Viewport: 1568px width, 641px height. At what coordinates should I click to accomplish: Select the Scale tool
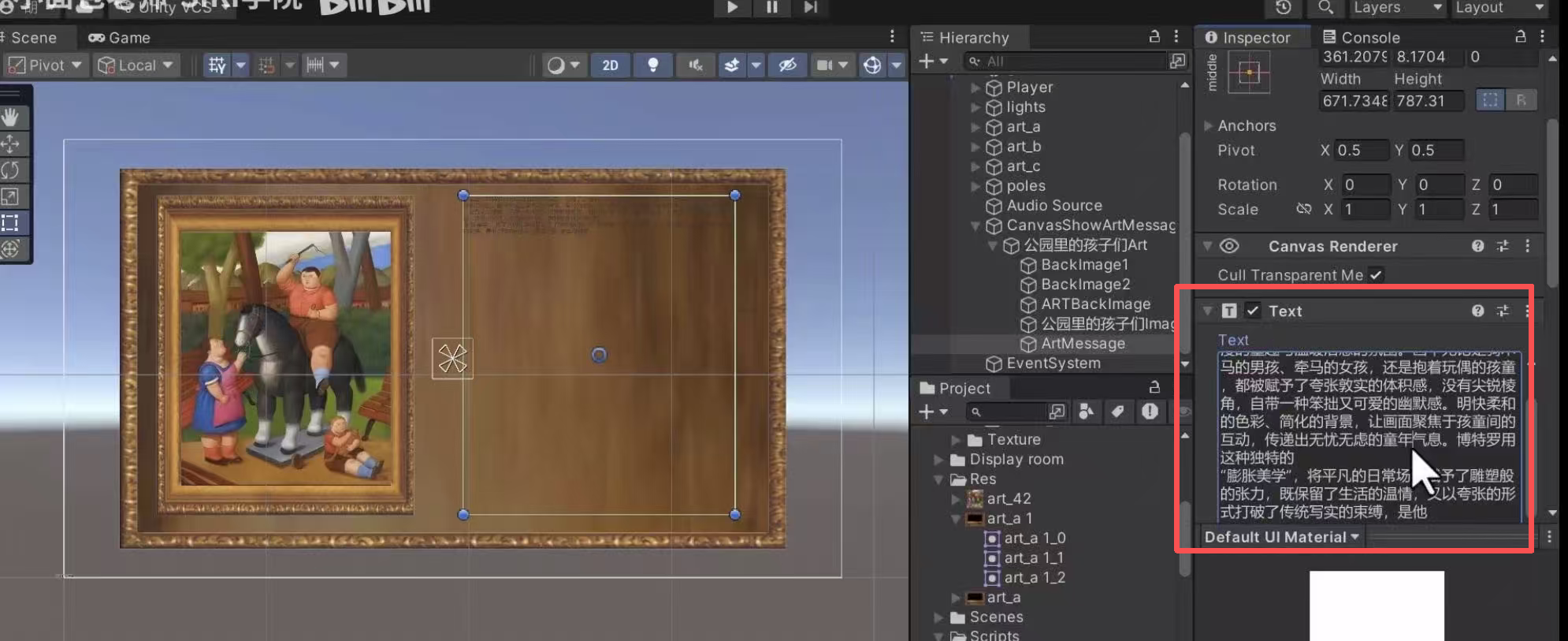(10, 196)
